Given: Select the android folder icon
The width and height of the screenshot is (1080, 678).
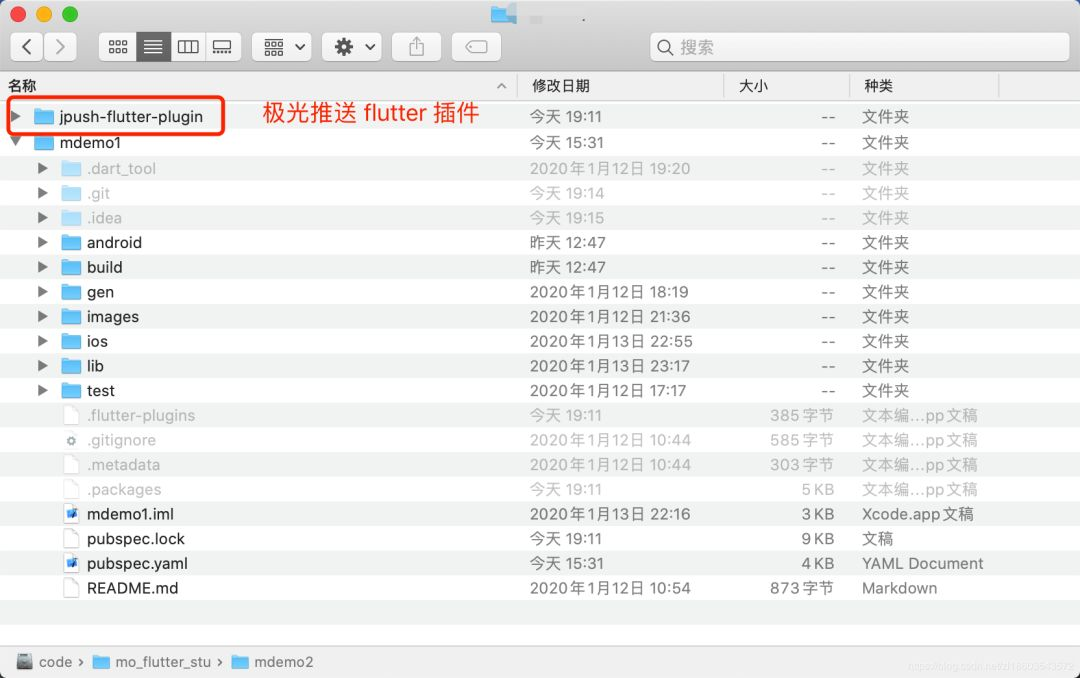Looking at the screenshot, I should click(71, 243).
